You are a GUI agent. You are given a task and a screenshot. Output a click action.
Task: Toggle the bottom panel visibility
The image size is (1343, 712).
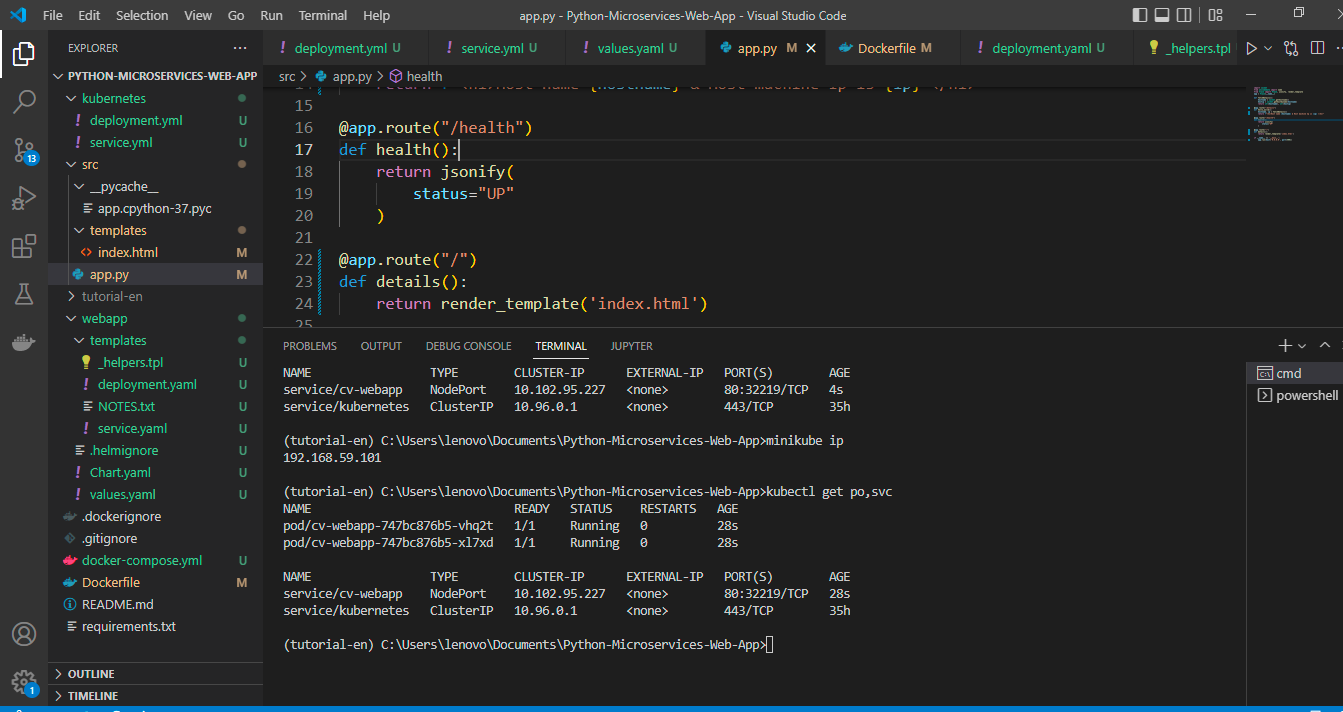click(x=1163, y=15)
